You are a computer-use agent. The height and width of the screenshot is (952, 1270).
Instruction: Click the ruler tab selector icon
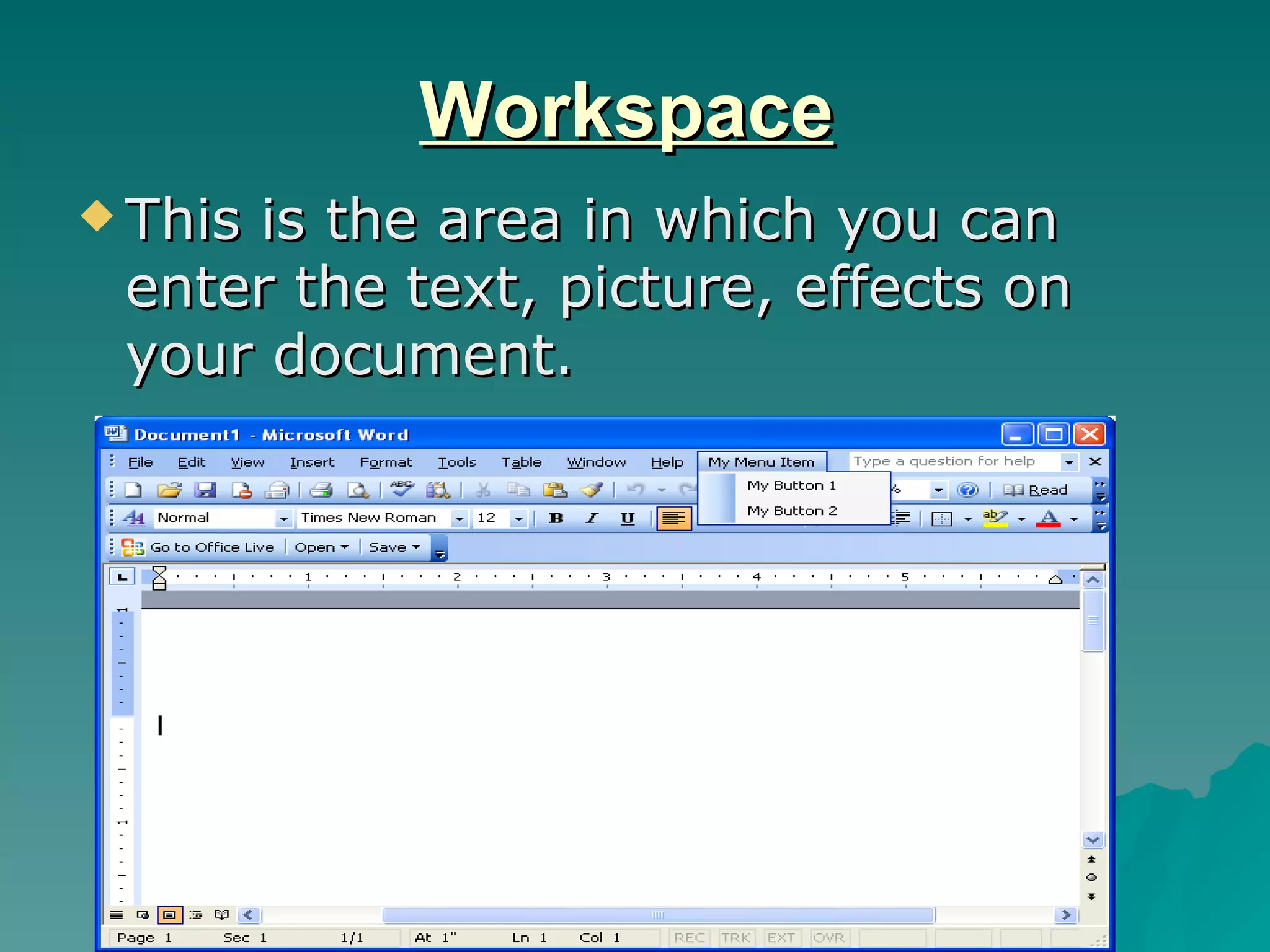coord(122,577)
